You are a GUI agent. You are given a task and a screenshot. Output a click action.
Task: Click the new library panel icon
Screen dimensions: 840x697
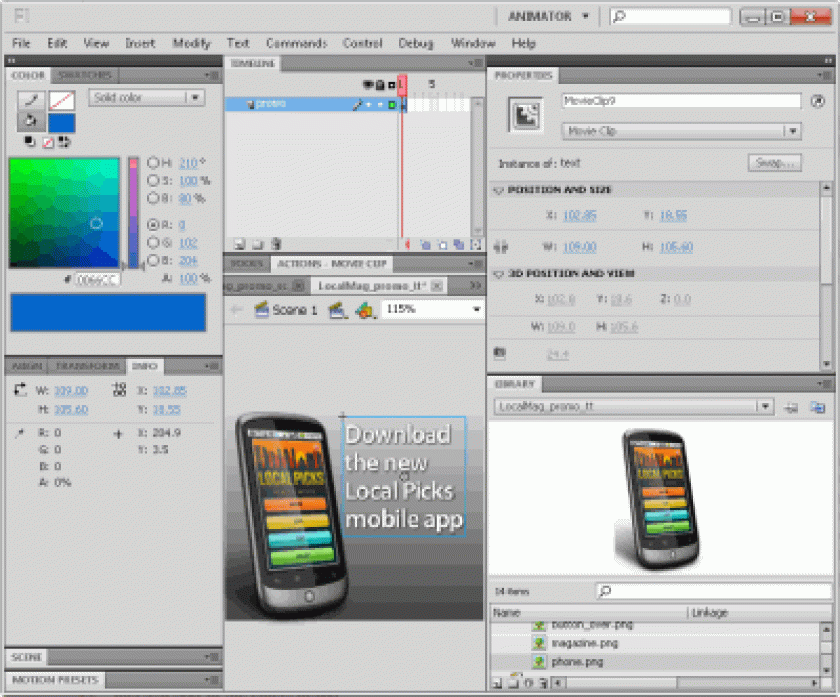click(818, 407)
